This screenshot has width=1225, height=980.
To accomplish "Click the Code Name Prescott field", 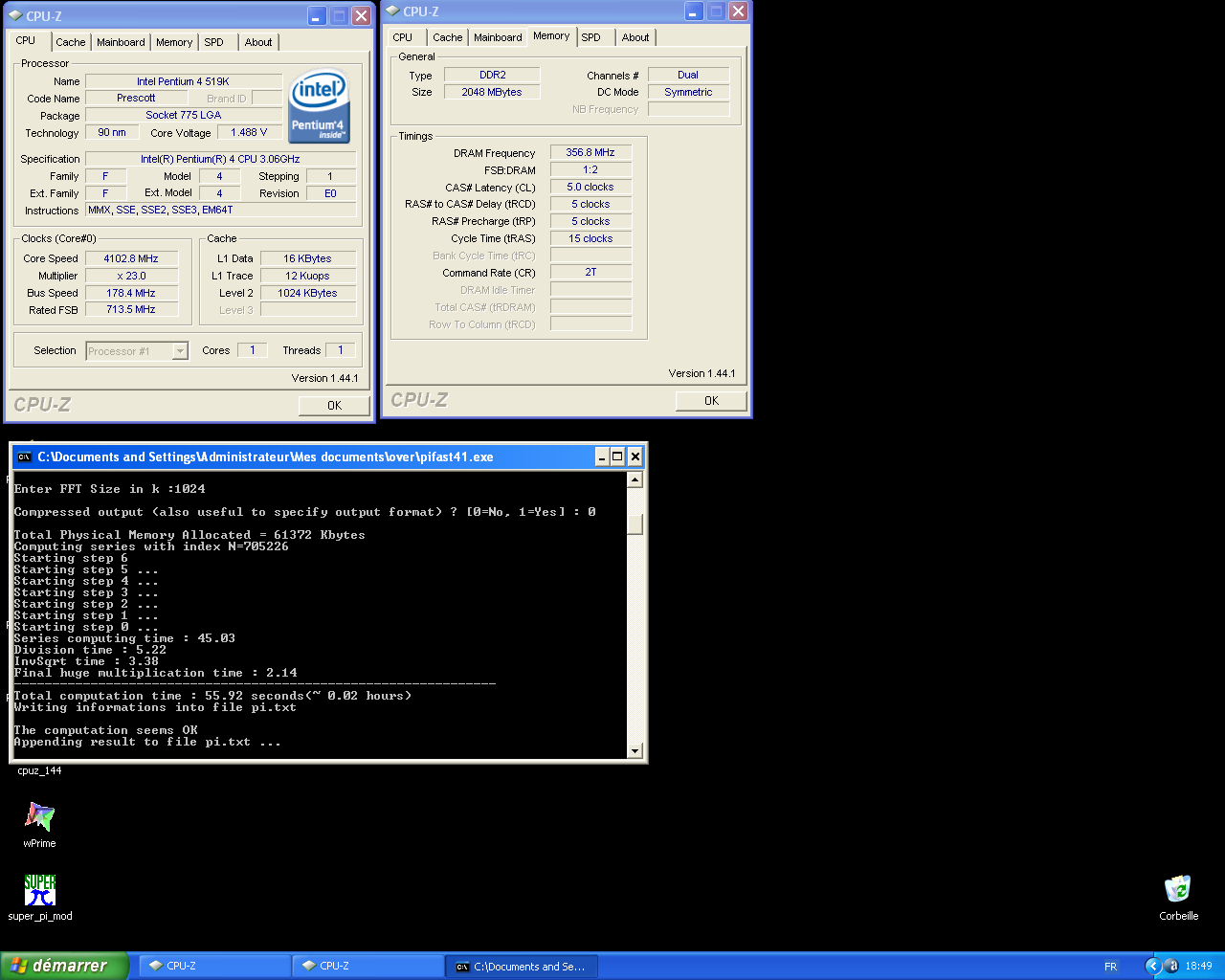I will [x=136, y=98].
